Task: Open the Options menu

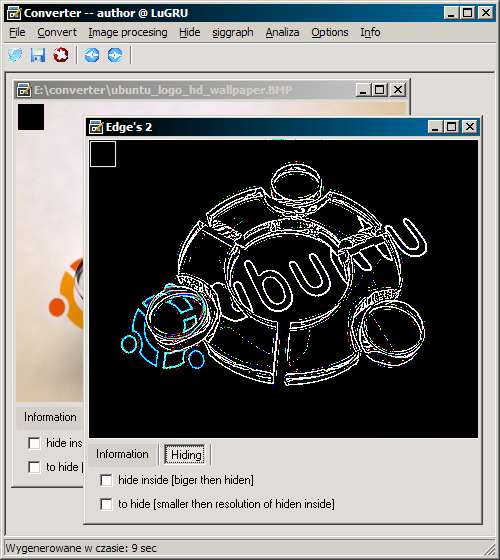Action: (330, 32)
